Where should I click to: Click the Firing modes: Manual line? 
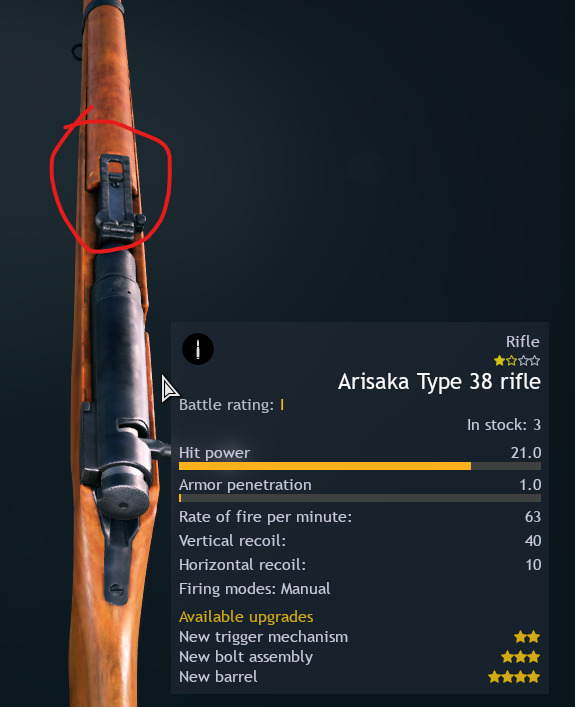coord(254,589)
